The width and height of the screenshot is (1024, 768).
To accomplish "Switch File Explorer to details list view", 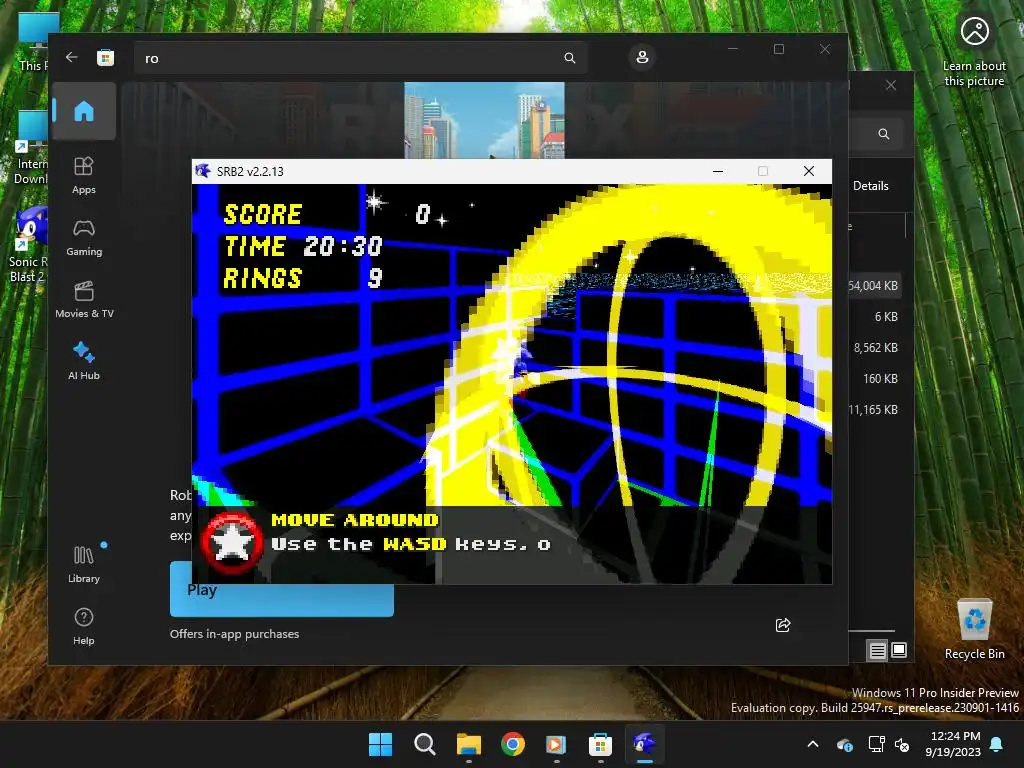I will [877, 650].
